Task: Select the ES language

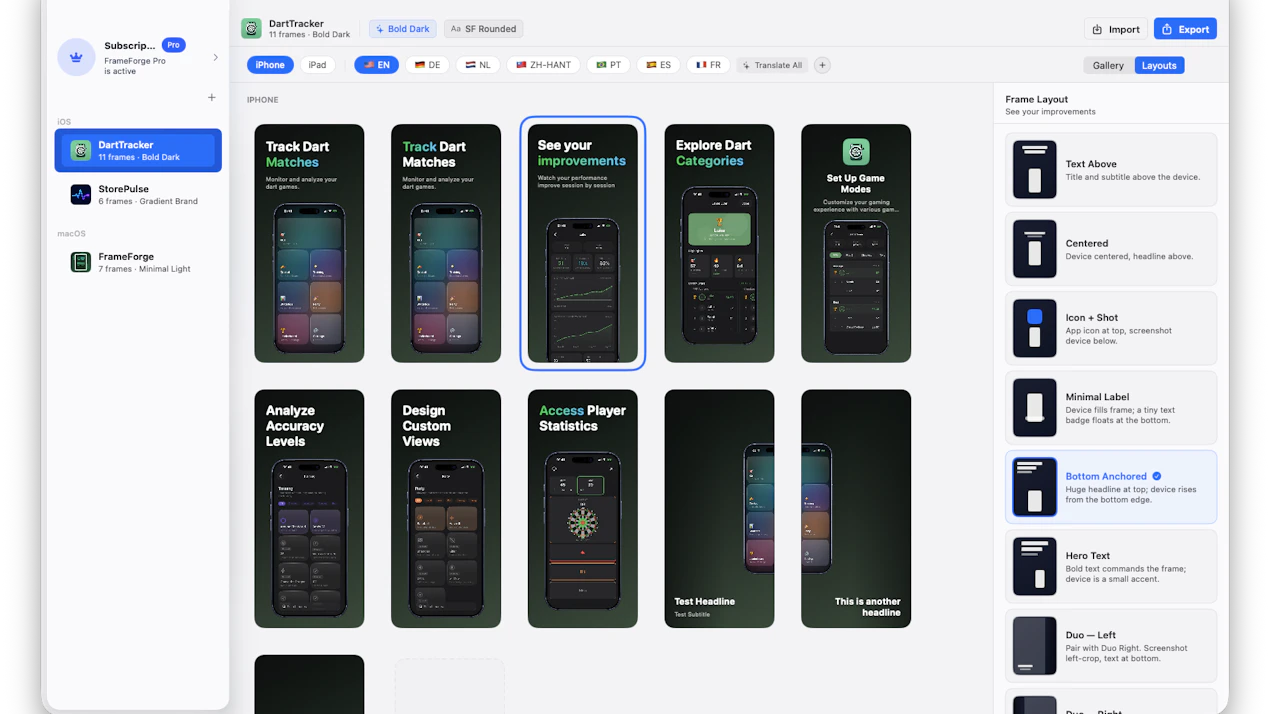Action: pyautogui.click(x=658, y=65)
